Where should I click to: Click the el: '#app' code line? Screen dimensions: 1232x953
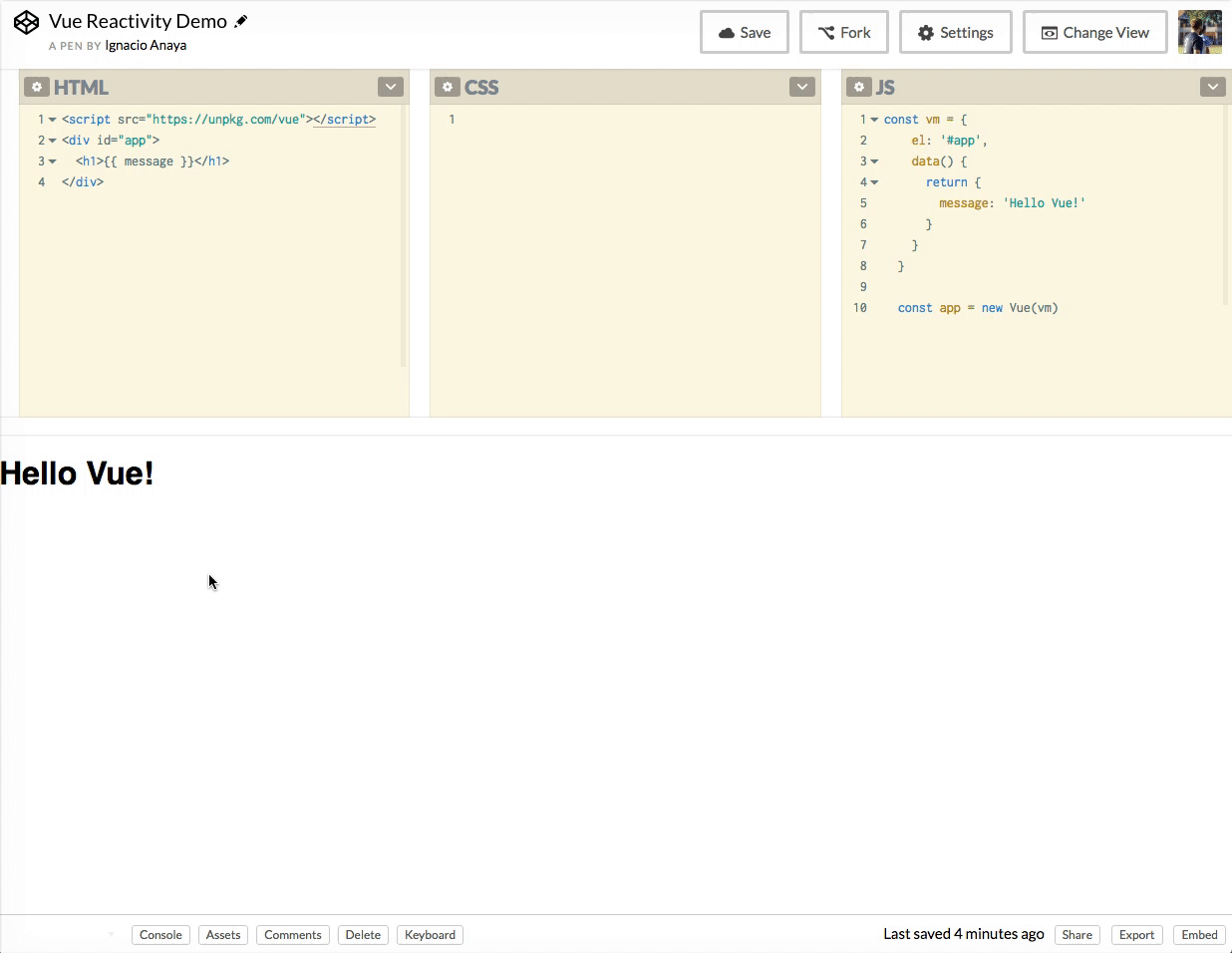pyautogui.click(x=949, y=141)
